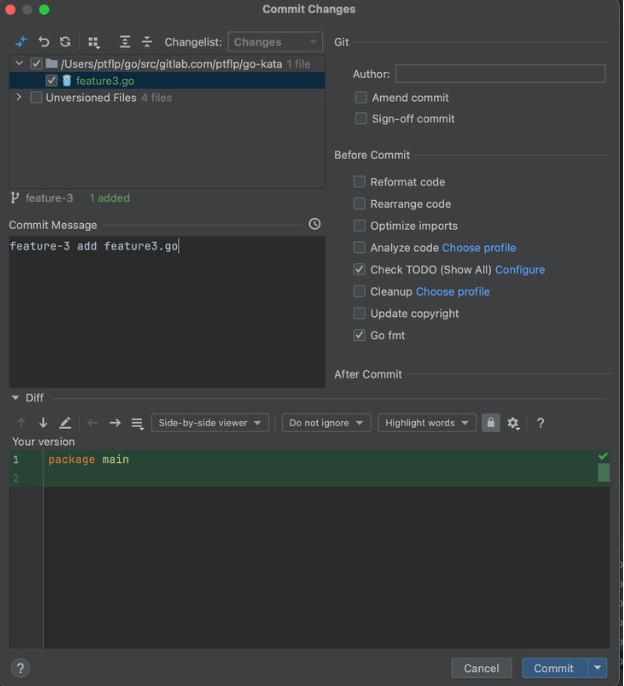
Task: Open the Side-by-side viewer dropdown
Action: pyautogui.click(x=210, y=423)
